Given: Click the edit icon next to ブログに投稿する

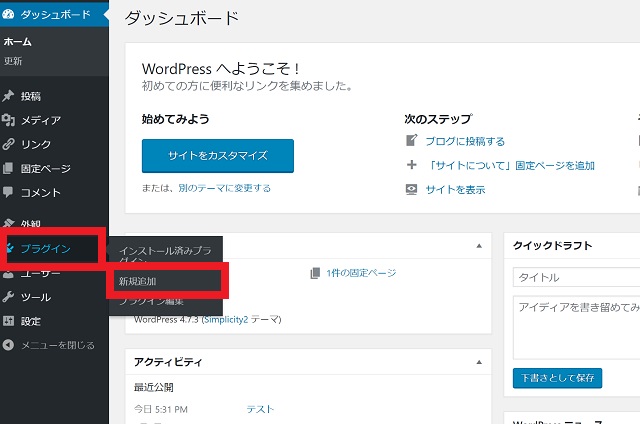Looking at the screenshot, I should click(x=411, y=140).
